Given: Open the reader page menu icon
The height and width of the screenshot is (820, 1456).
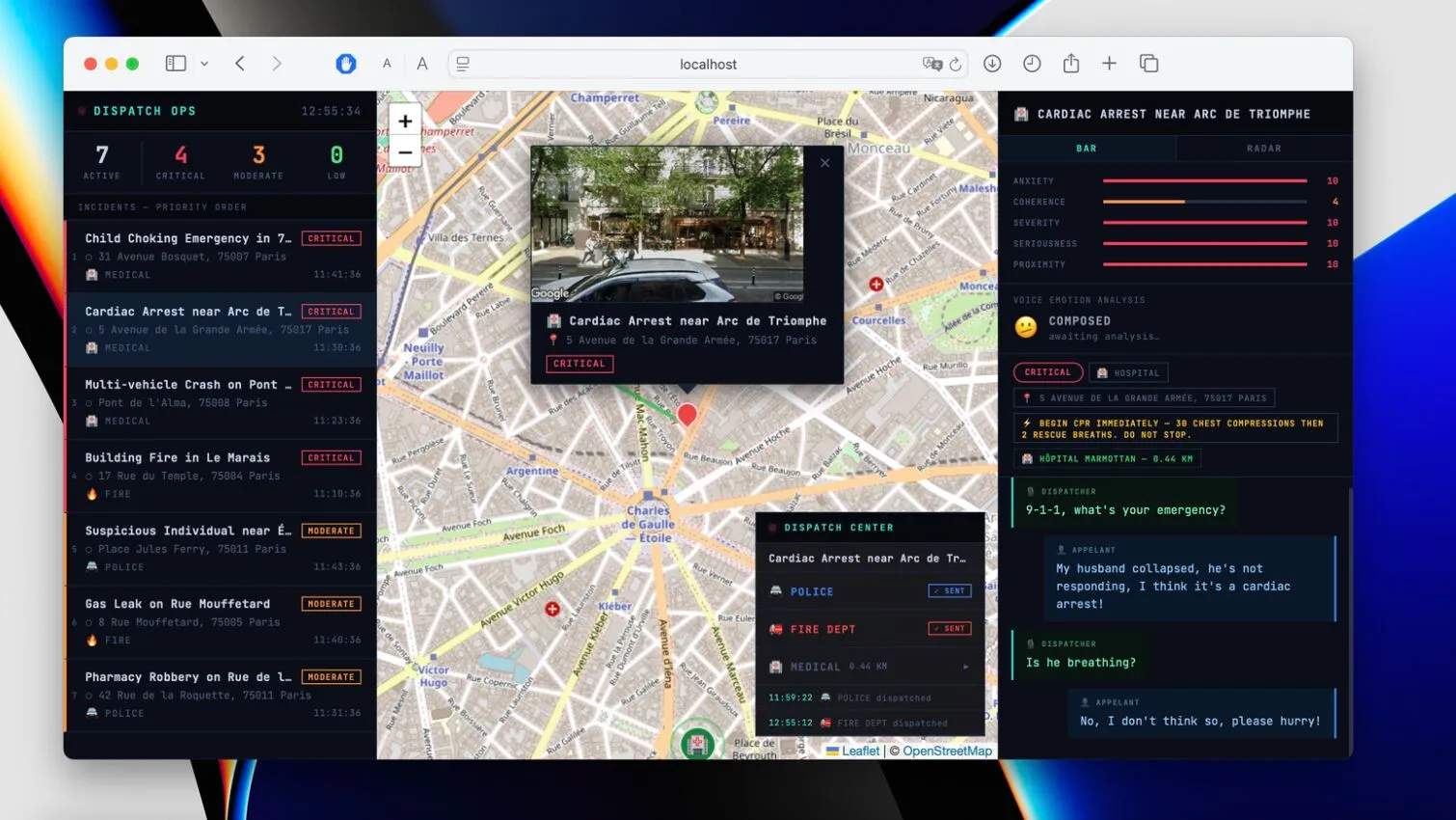Looking at the screenshot, I should point(463,64).
